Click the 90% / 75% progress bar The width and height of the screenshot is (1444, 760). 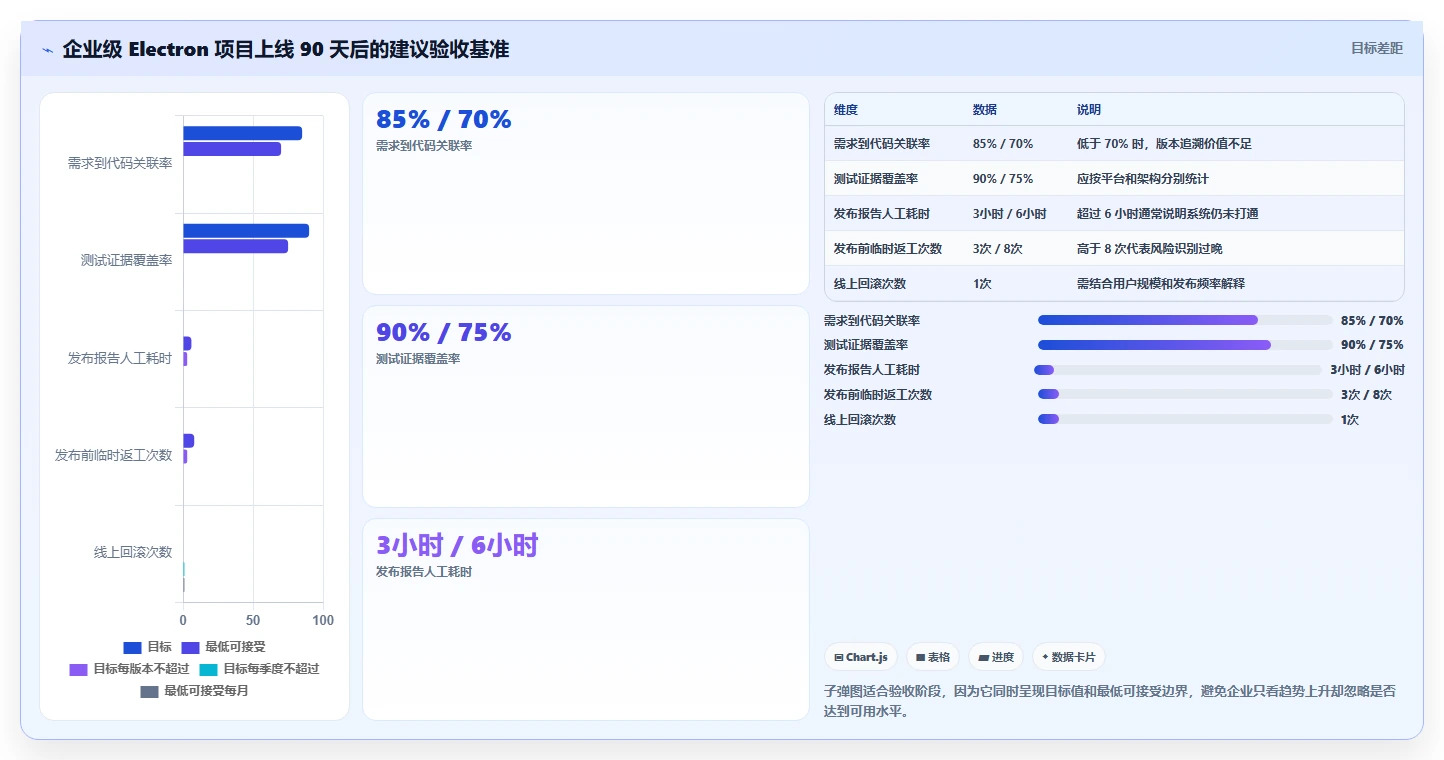tap(1185, 345)
